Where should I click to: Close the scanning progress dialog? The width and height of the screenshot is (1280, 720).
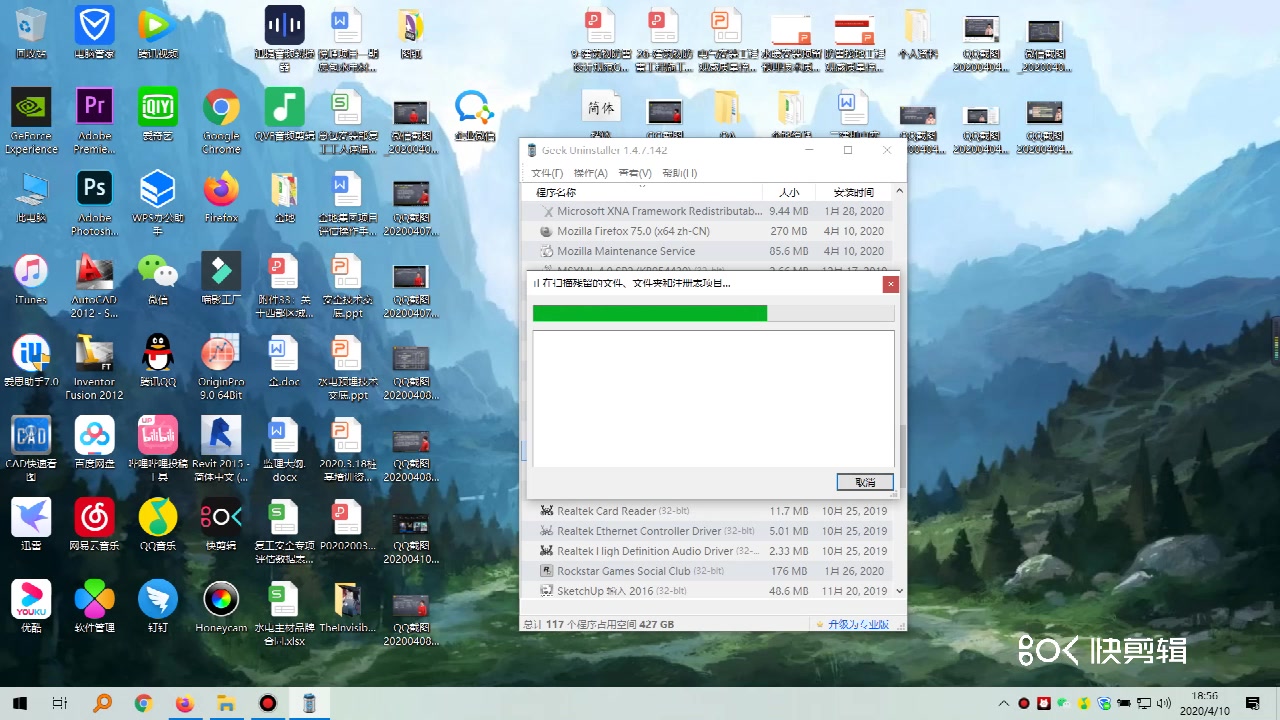890,284
